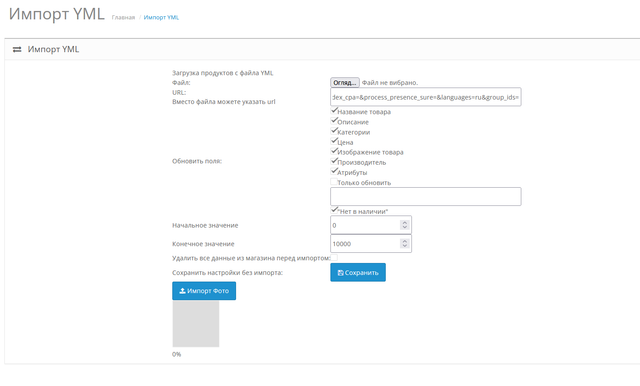Viewport: 640px width, 386px height.
Task: Check the delete all store data checkbox
Action: pyautogui.click(x=334, y=257)
